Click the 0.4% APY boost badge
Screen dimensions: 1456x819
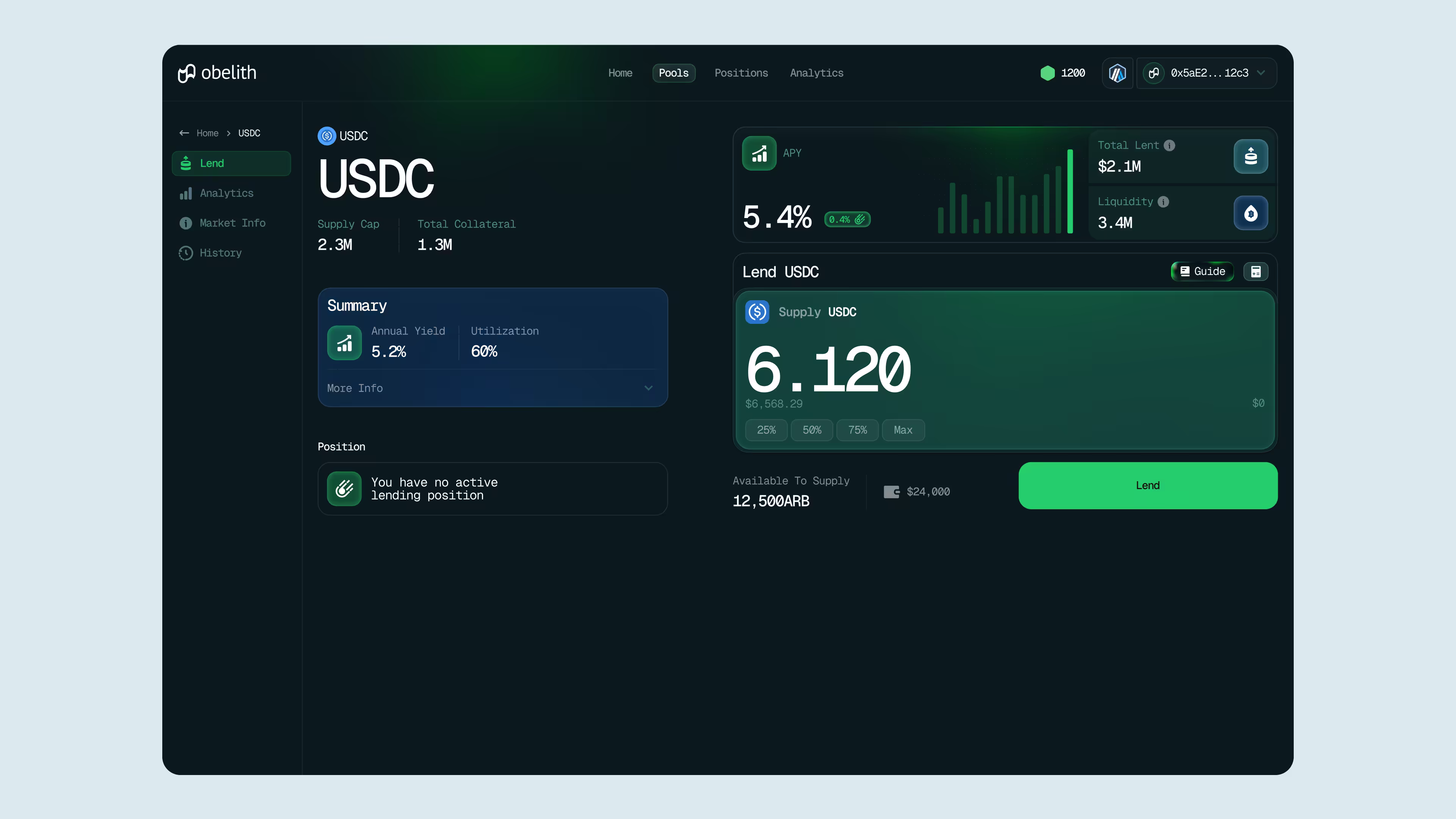coord(847,219)
